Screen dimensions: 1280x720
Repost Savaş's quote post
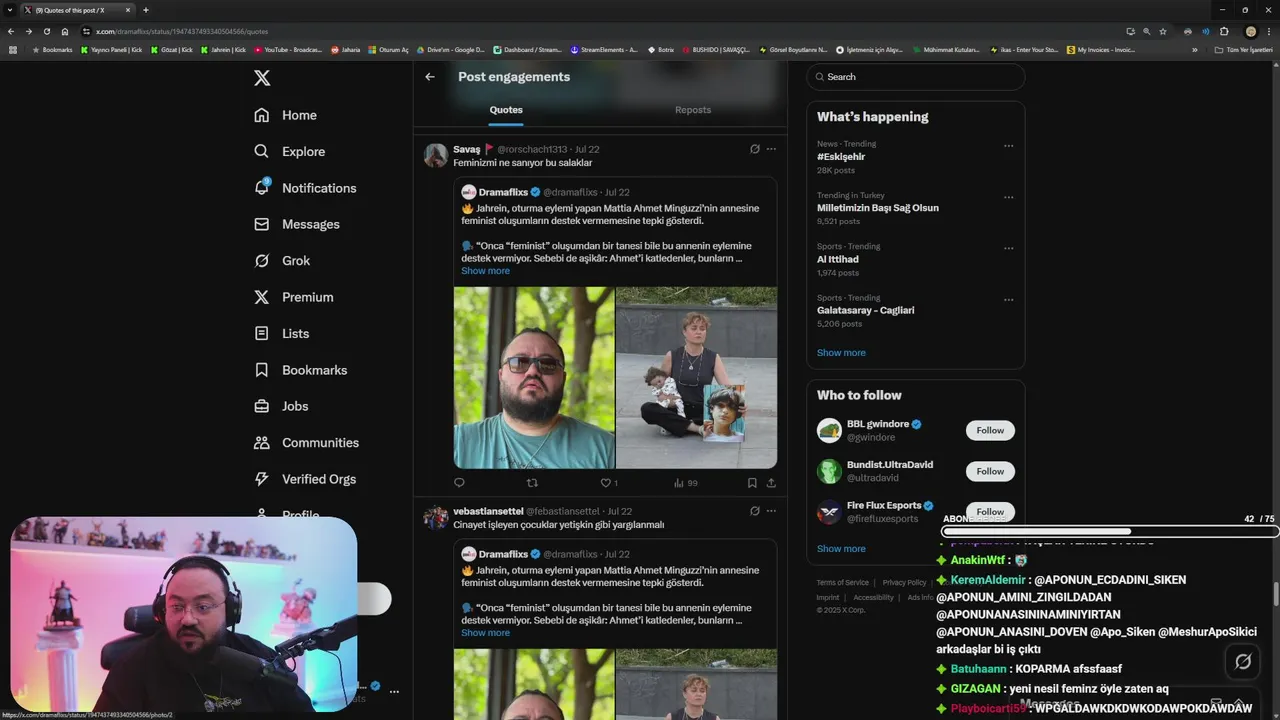click(x=532, y=483)
